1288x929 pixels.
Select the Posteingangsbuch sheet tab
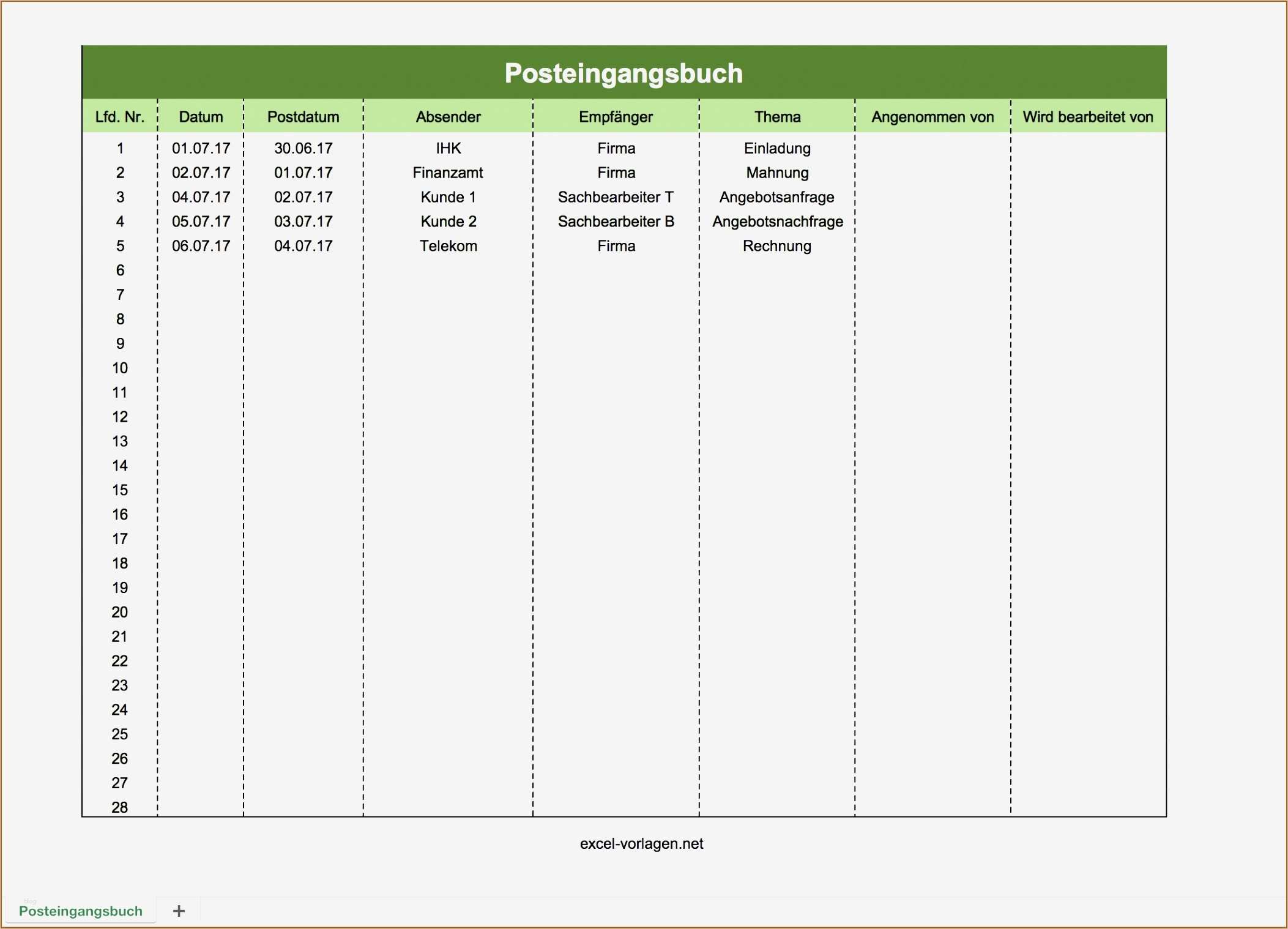click(80, 911)
